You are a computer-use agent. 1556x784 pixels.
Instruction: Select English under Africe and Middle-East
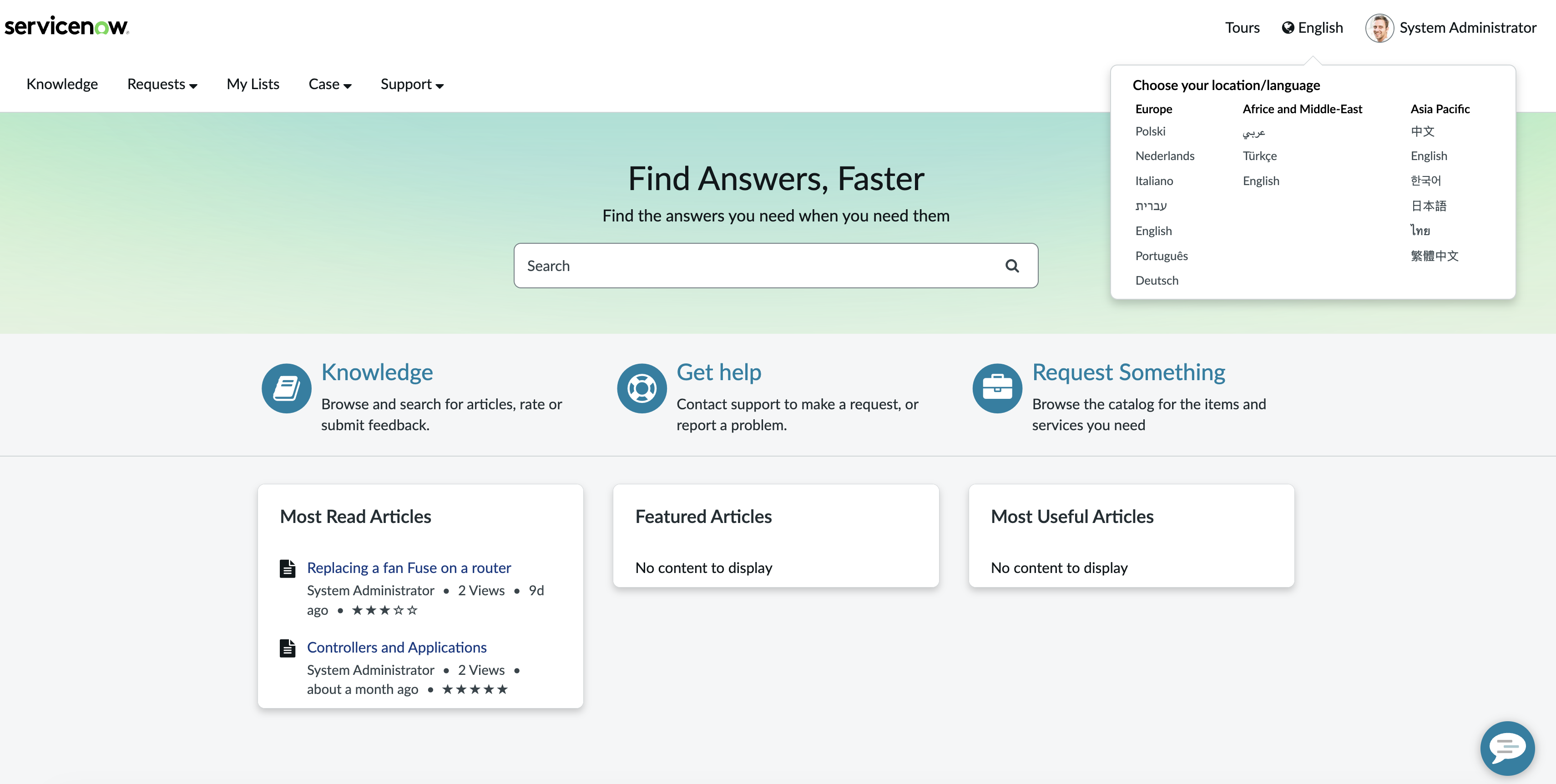coord(1261,181)
